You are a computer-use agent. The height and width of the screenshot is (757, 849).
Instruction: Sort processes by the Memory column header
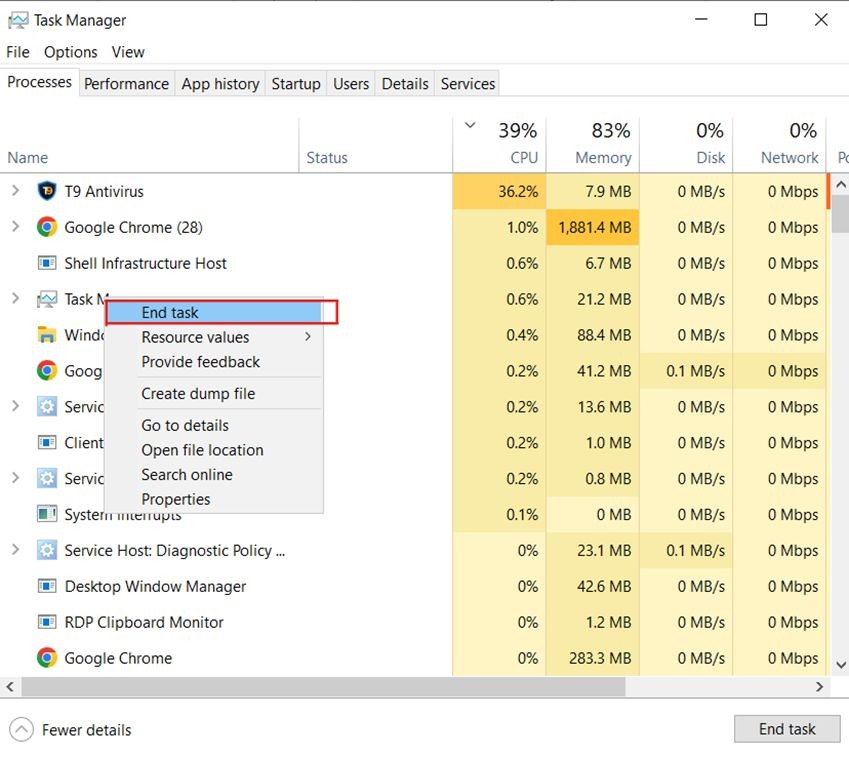point(602,157)
